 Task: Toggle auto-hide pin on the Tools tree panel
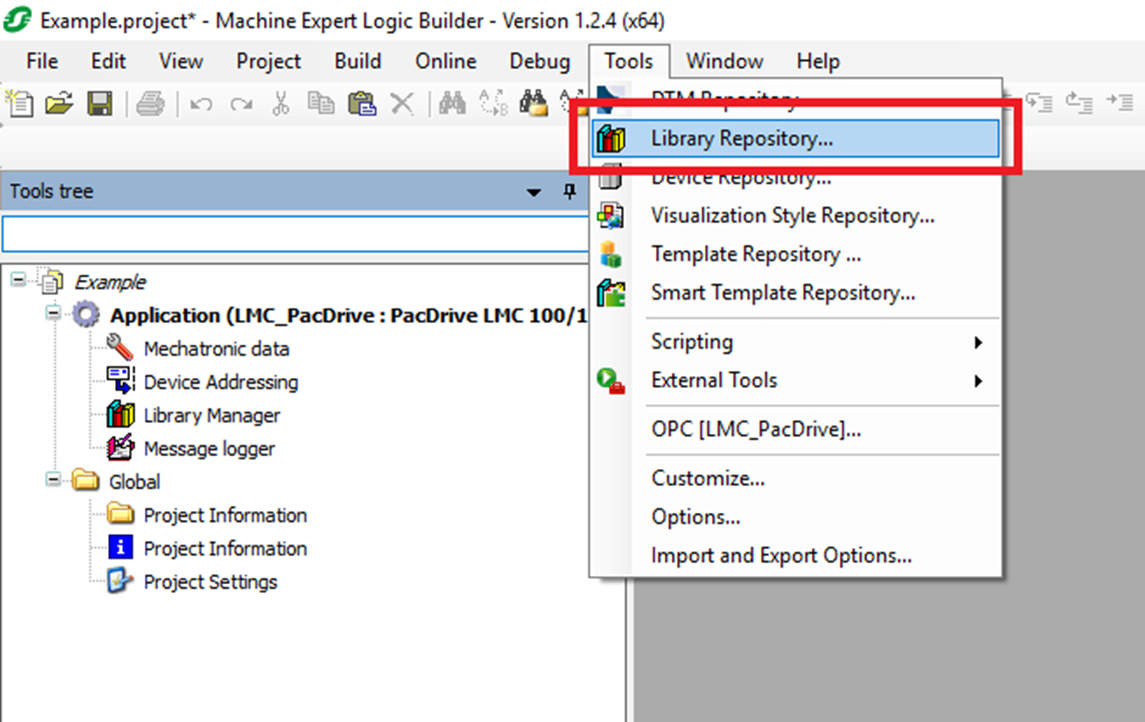pyautogui.click(x=570, y=190)
